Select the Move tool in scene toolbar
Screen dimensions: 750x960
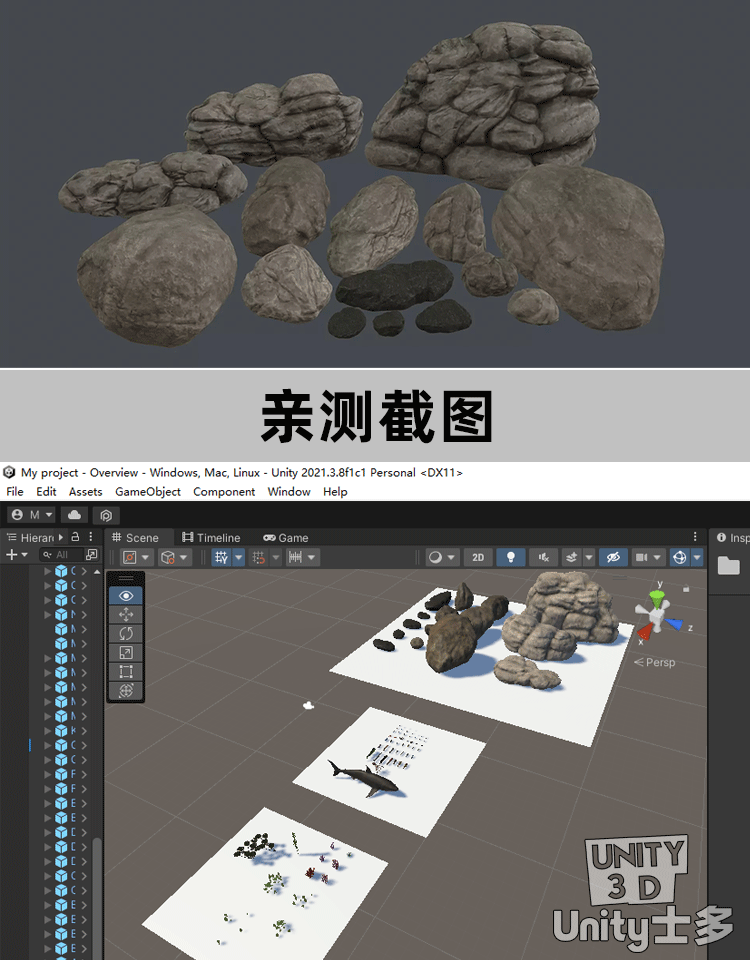(126, 614)
